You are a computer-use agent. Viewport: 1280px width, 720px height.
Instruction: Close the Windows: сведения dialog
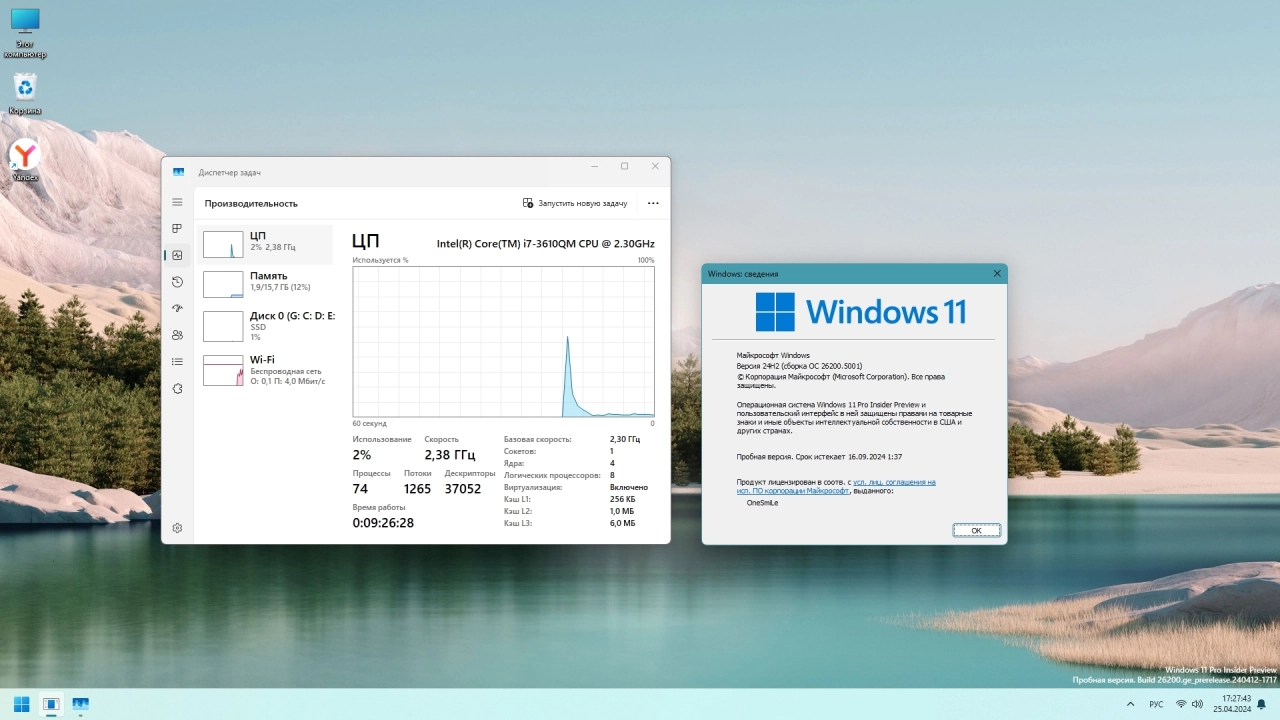(997, 273)
